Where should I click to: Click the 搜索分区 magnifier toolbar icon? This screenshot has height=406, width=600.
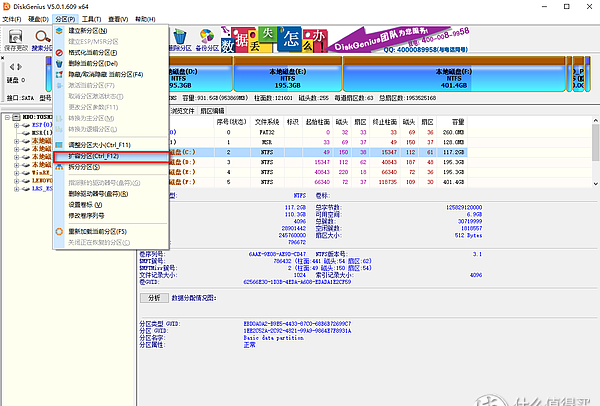point(42,37)
